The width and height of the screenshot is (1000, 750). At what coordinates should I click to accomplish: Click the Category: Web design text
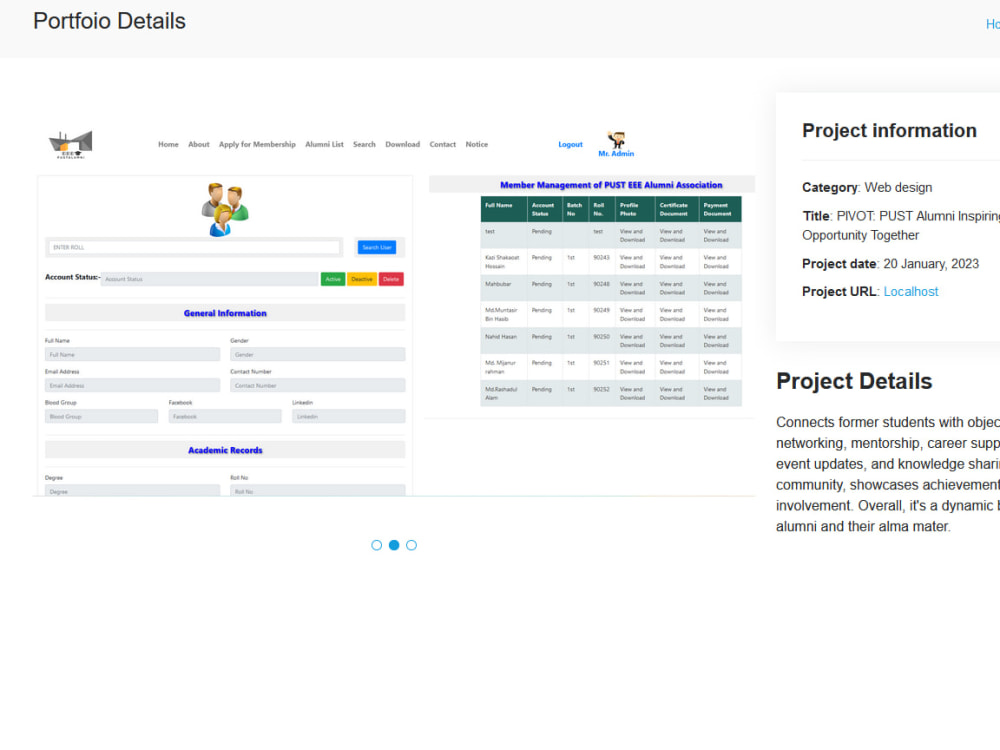(867, 188)
